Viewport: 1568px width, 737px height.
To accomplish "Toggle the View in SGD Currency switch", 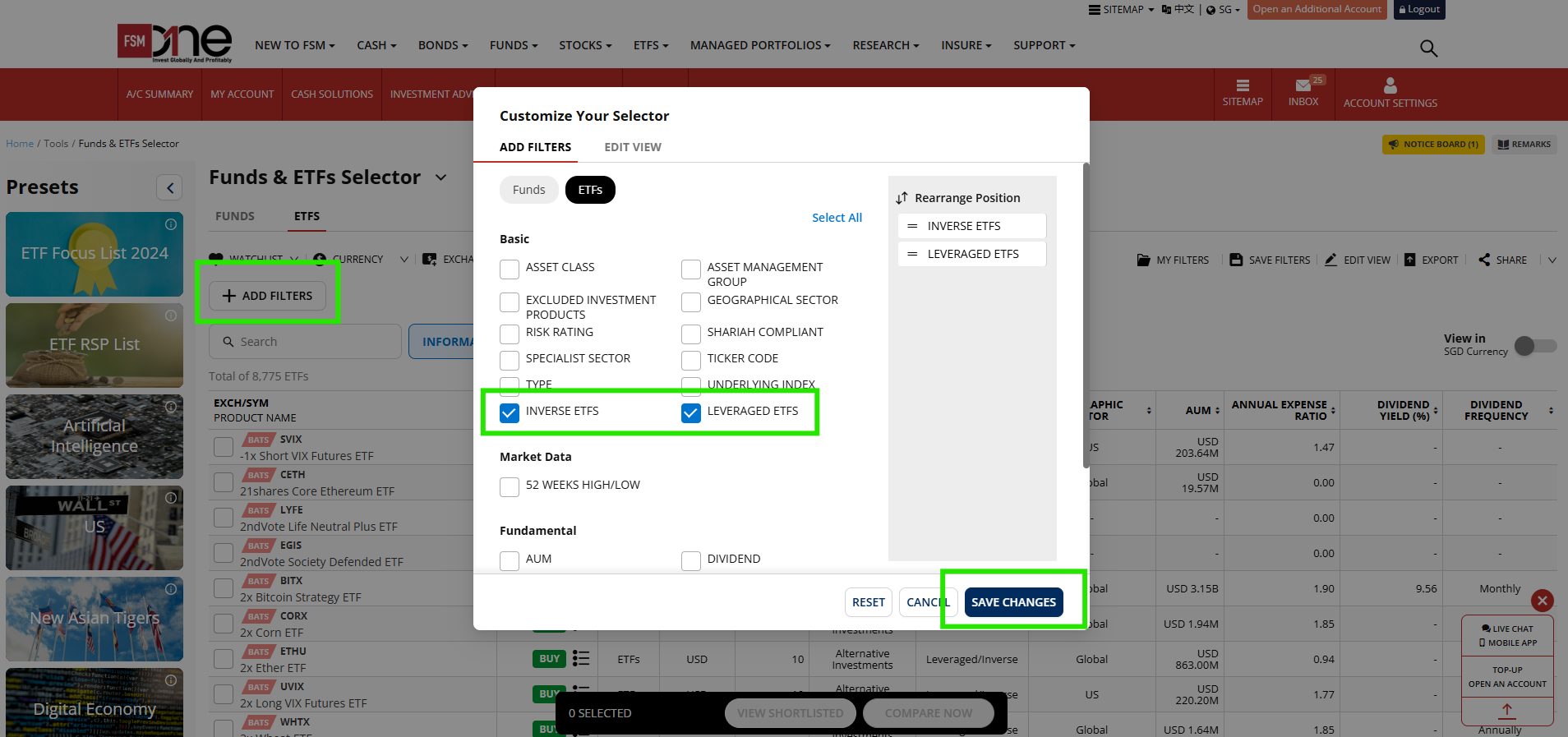I will (1534, 346).
